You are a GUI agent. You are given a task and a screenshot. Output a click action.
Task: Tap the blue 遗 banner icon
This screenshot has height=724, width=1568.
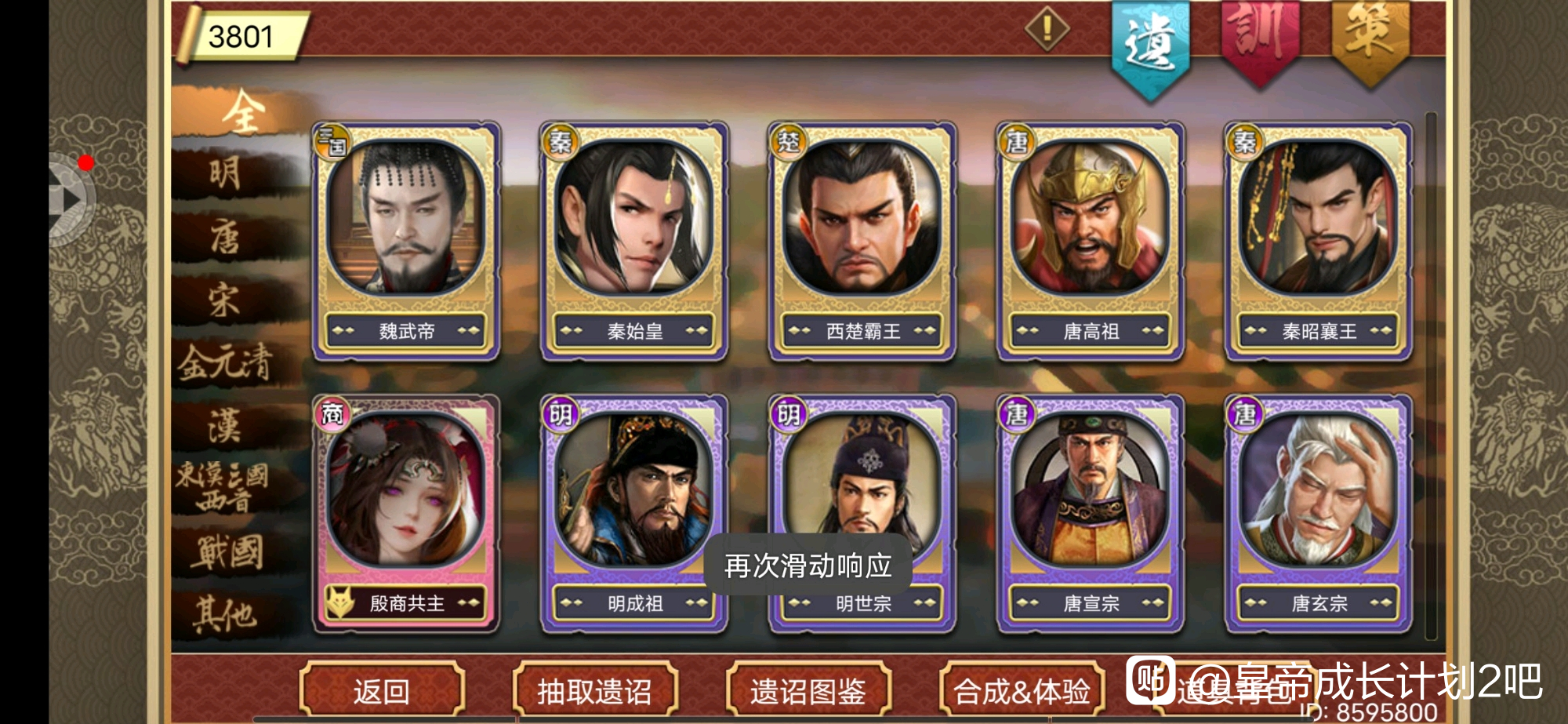(1150, 49)
